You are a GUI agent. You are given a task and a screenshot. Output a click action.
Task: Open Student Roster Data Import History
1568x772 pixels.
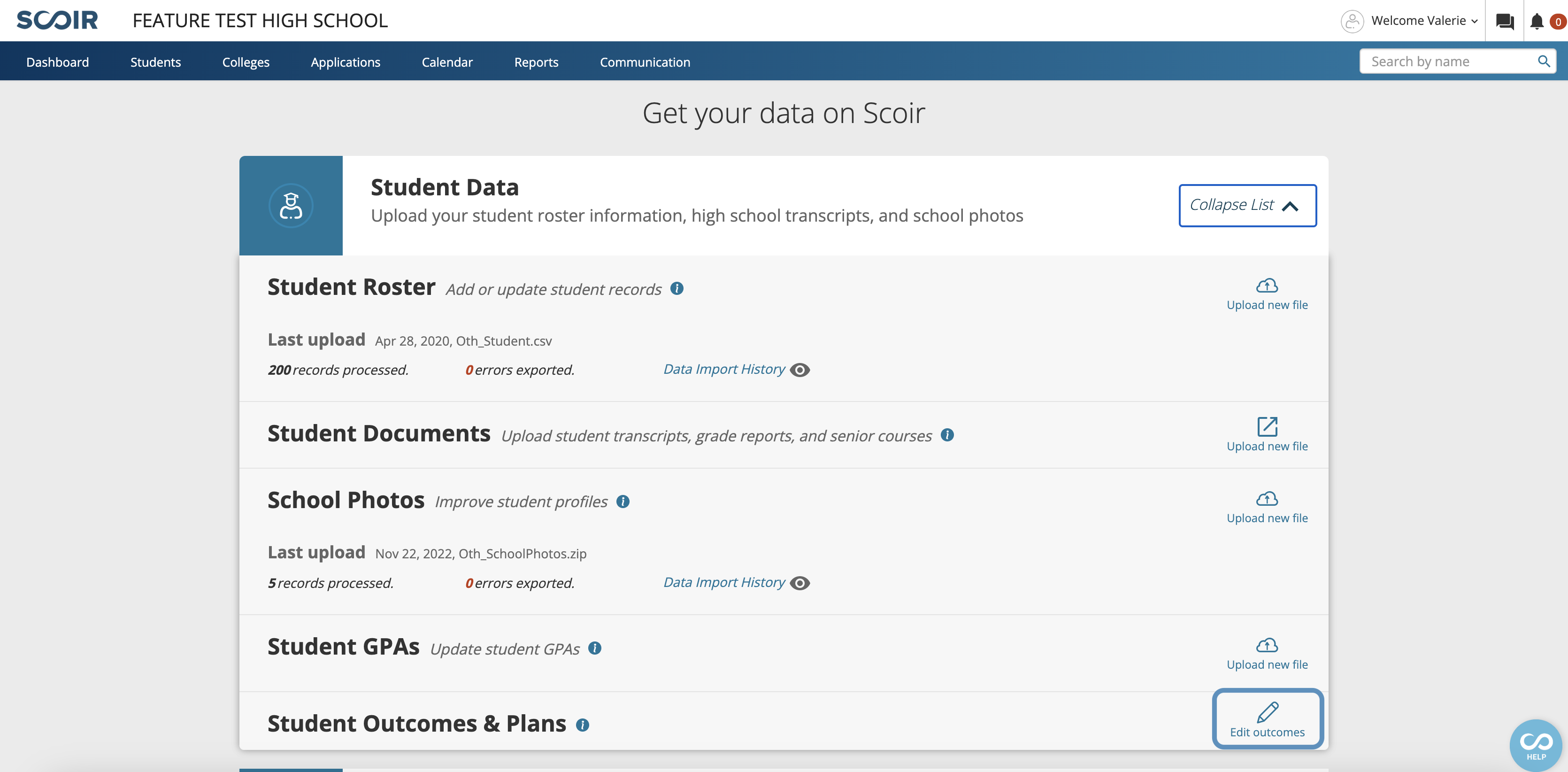(724, 369)
